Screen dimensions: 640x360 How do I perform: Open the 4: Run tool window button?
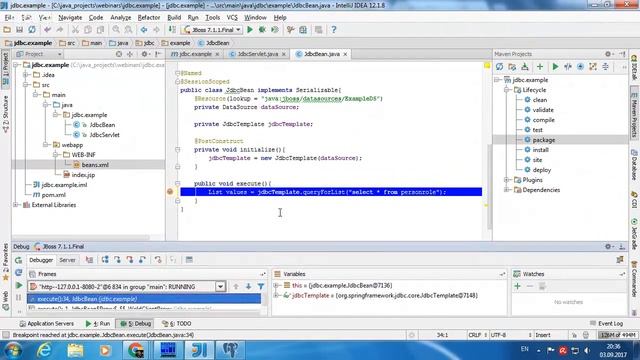[x=98, y=323]
